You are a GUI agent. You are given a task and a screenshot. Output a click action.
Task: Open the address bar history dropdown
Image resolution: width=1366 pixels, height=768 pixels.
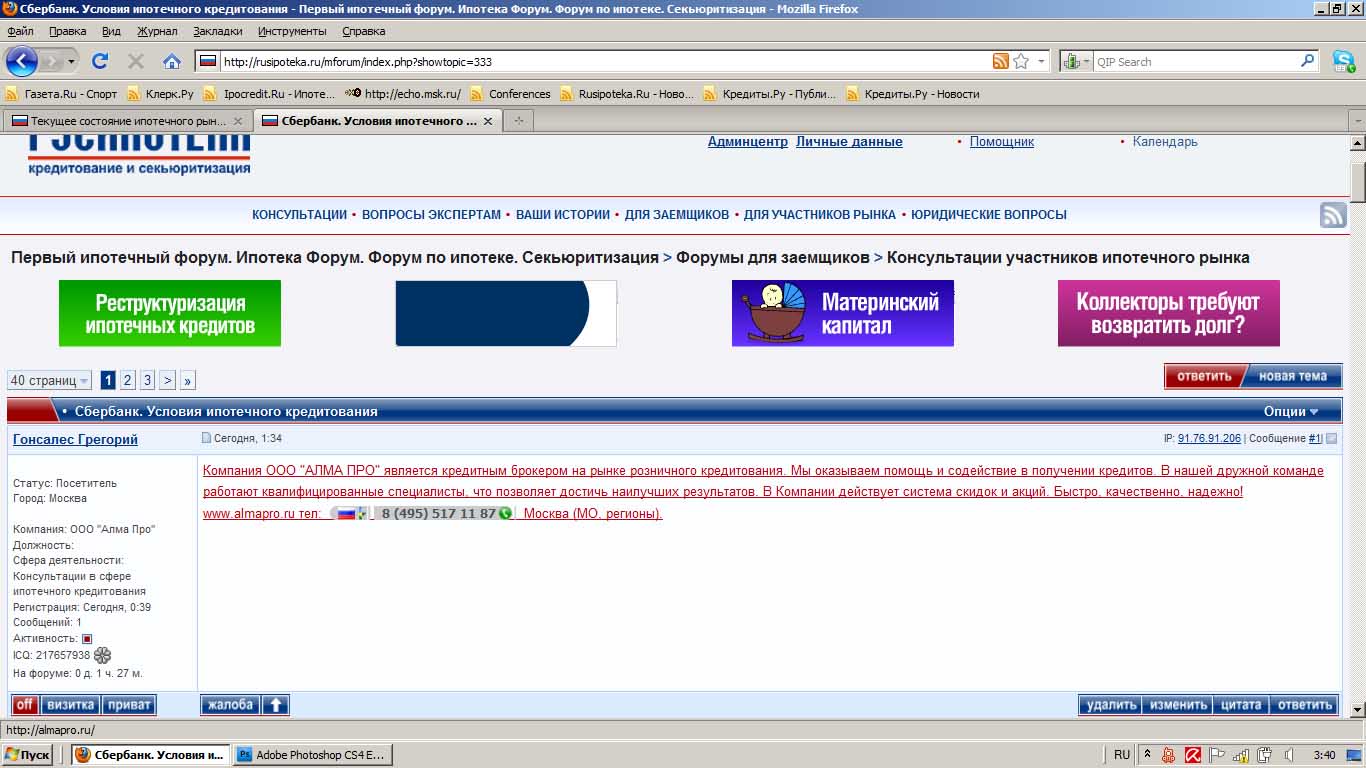click(x=1041, y=61)
